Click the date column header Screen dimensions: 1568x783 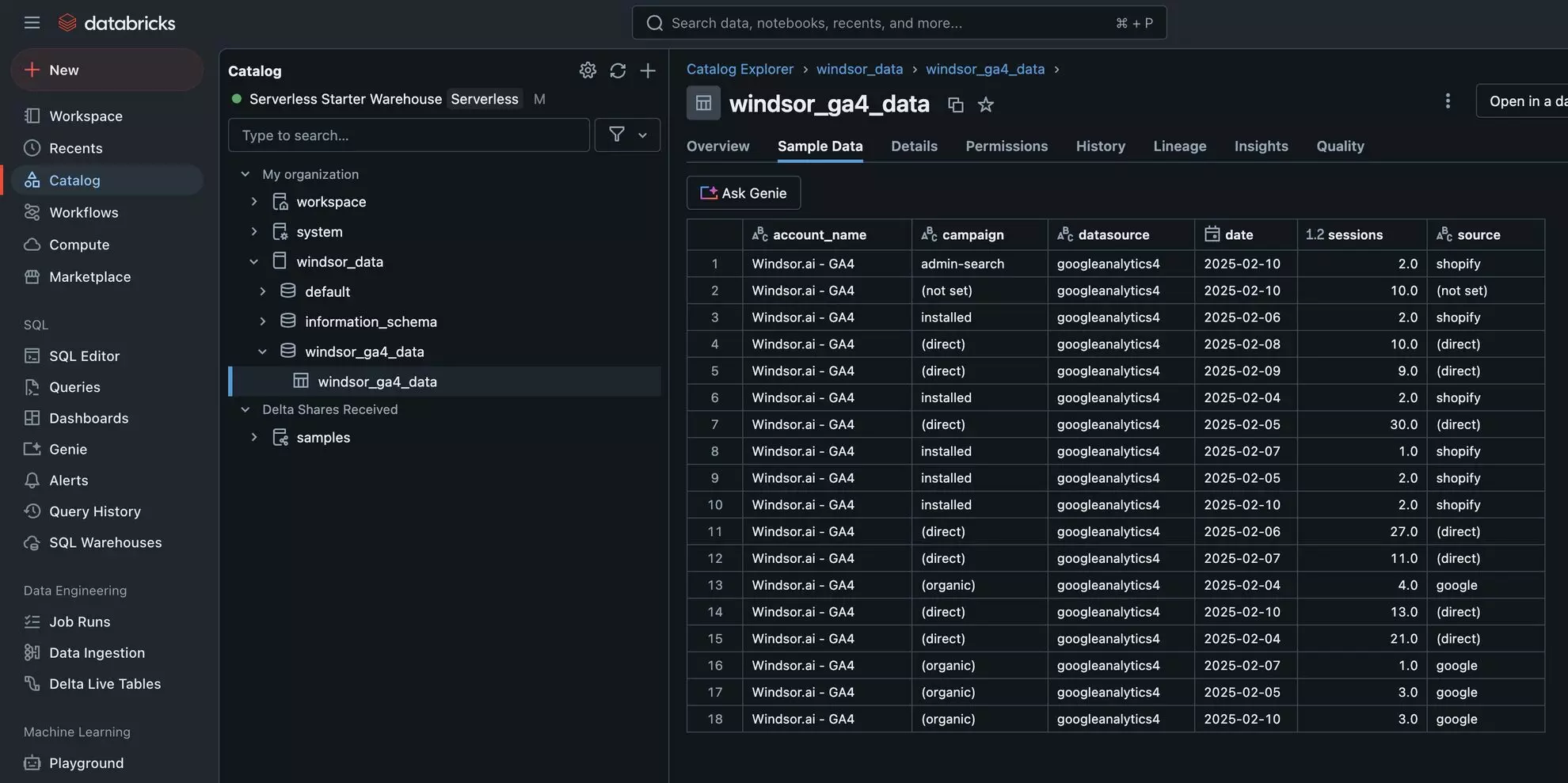click(x=1246, y=234)
